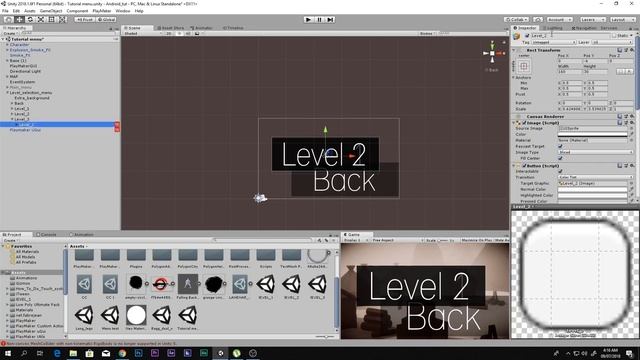Toggle the Button (Script) component enabled checkbox
Screen dimensions: 640x360
coord(524,166)
